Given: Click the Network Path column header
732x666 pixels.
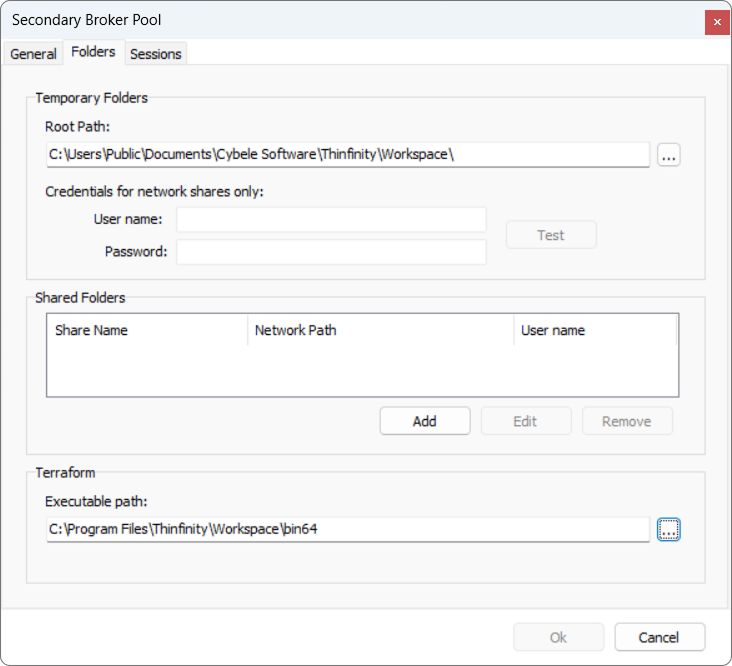Looking at the screenshot, I should 380,330.
